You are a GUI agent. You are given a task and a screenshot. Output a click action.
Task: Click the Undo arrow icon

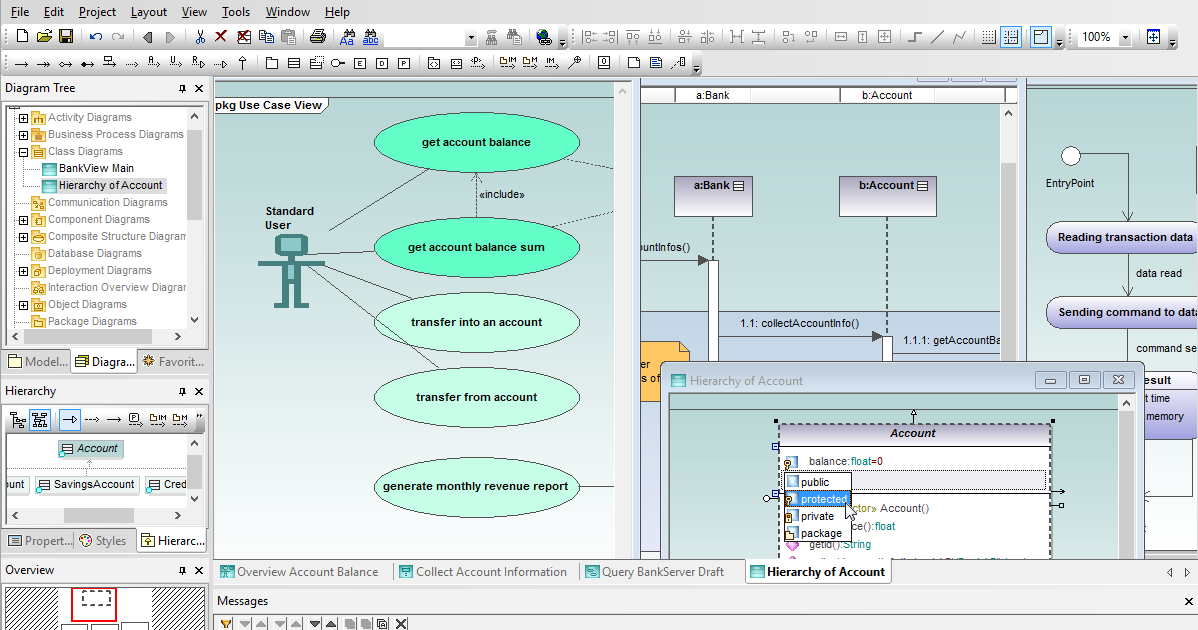pyautogui.click(x=96, y=37)
